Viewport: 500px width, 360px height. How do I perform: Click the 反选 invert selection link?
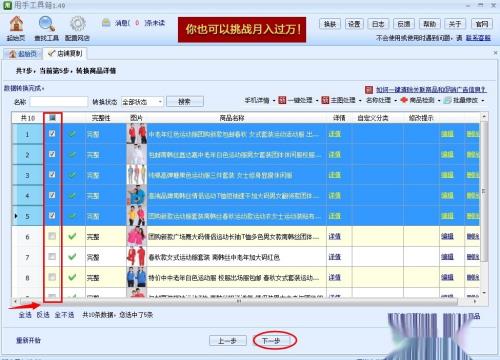[43, 315]
